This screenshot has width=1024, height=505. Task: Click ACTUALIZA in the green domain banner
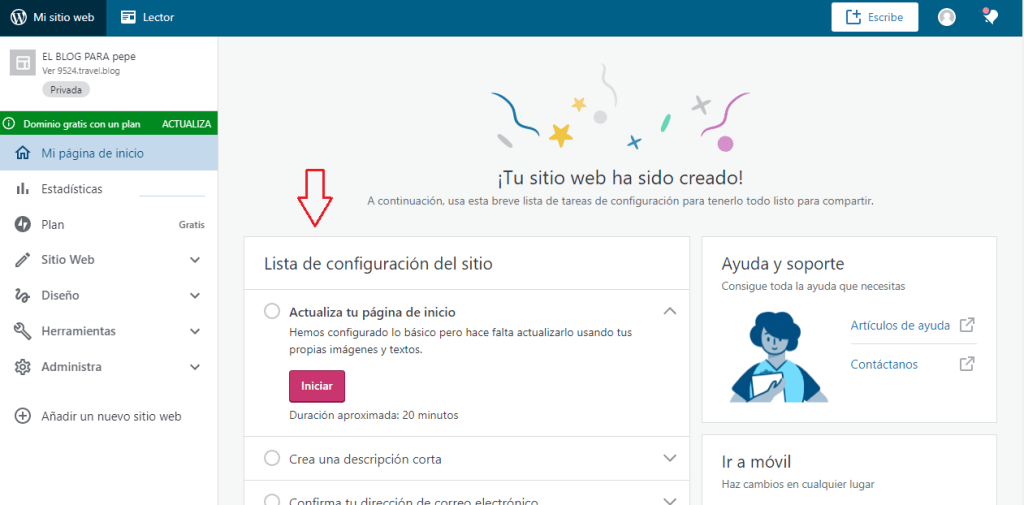tap(186, 124)
